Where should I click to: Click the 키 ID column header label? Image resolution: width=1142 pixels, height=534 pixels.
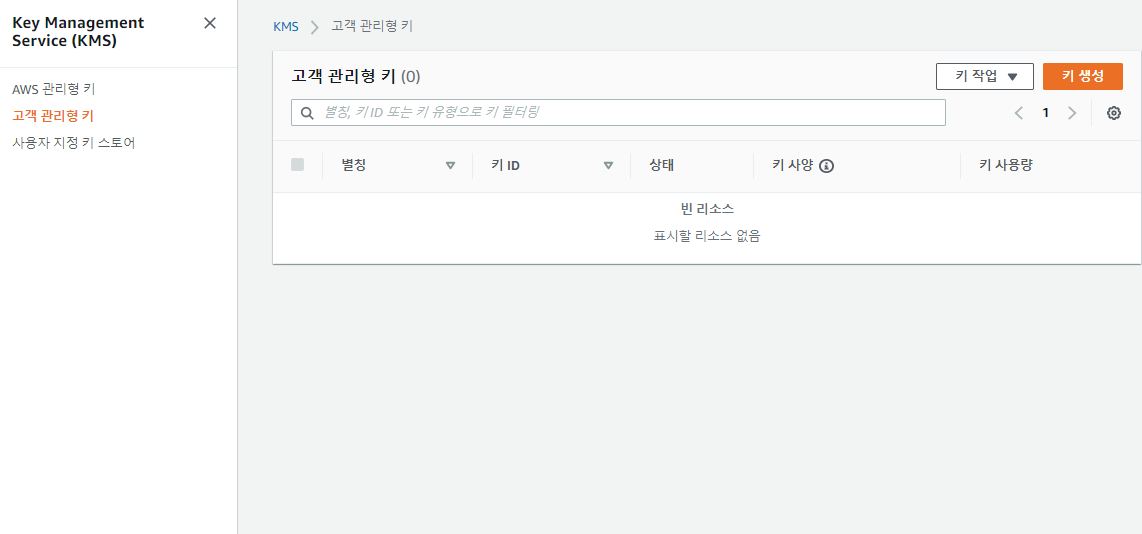(505, 165)
